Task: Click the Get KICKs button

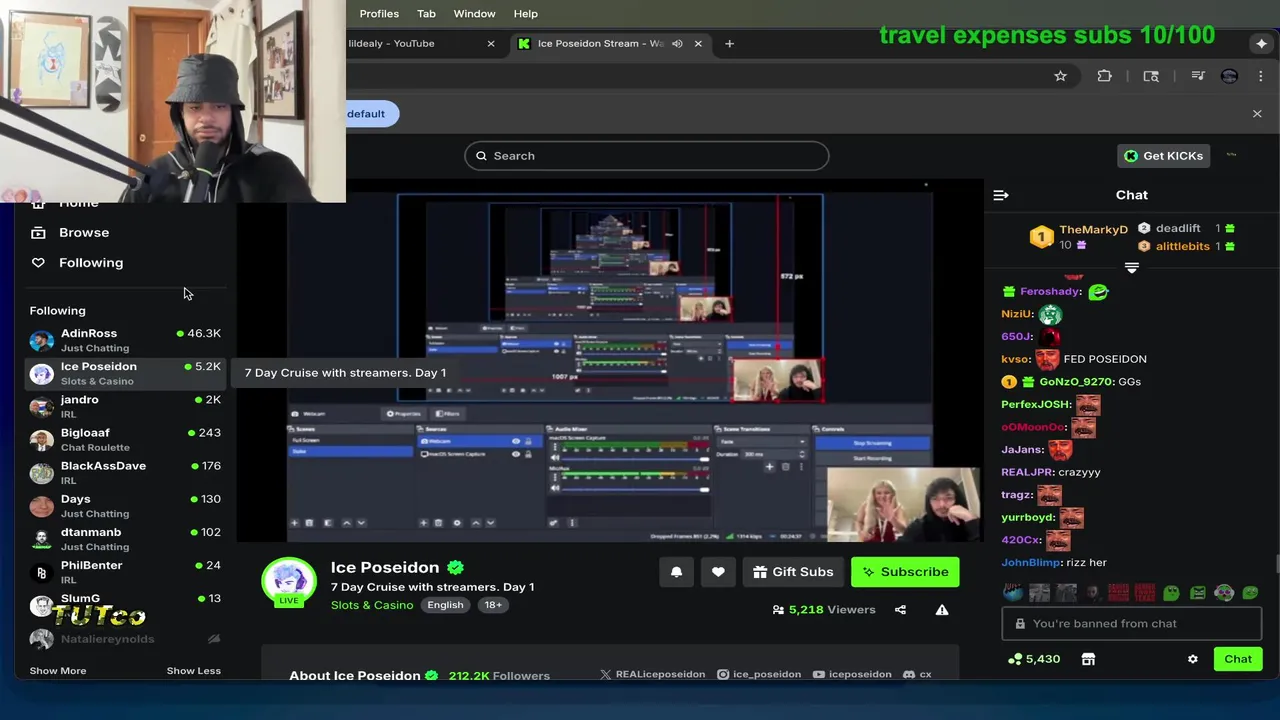Action: point(1164,155)
